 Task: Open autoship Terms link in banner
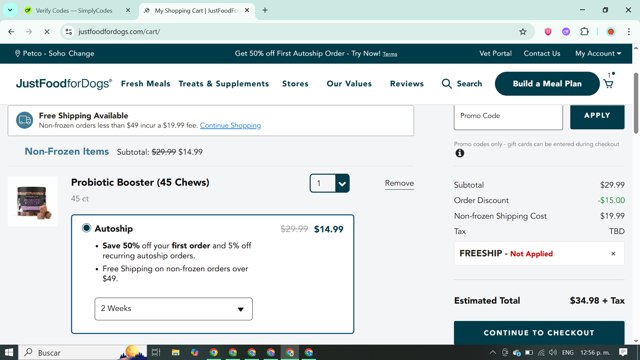pos(390,54)
